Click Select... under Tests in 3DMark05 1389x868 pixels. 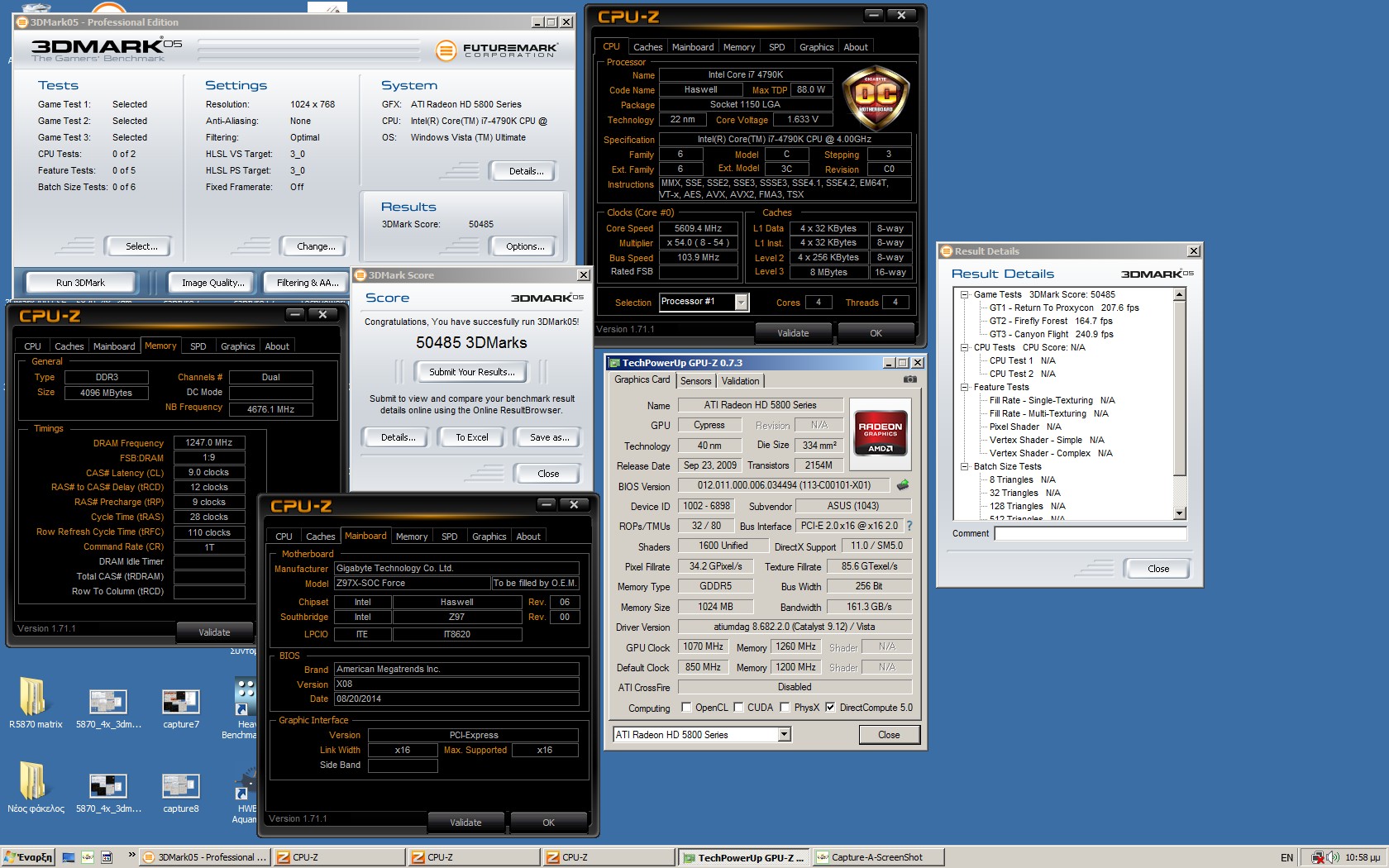click(x=141, y=246)
